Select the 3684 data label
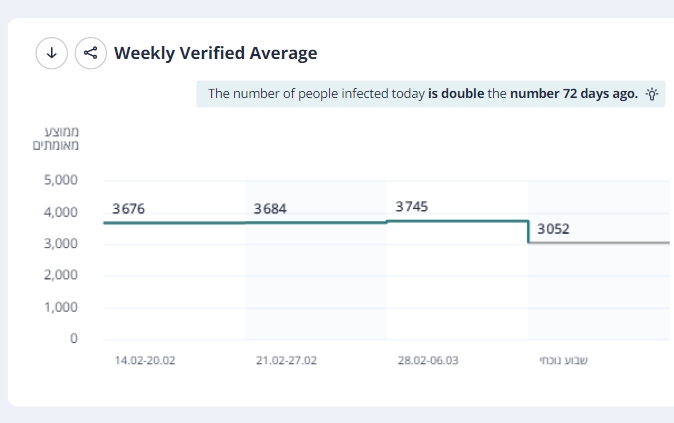674x423 pixels. pos(270,209)
